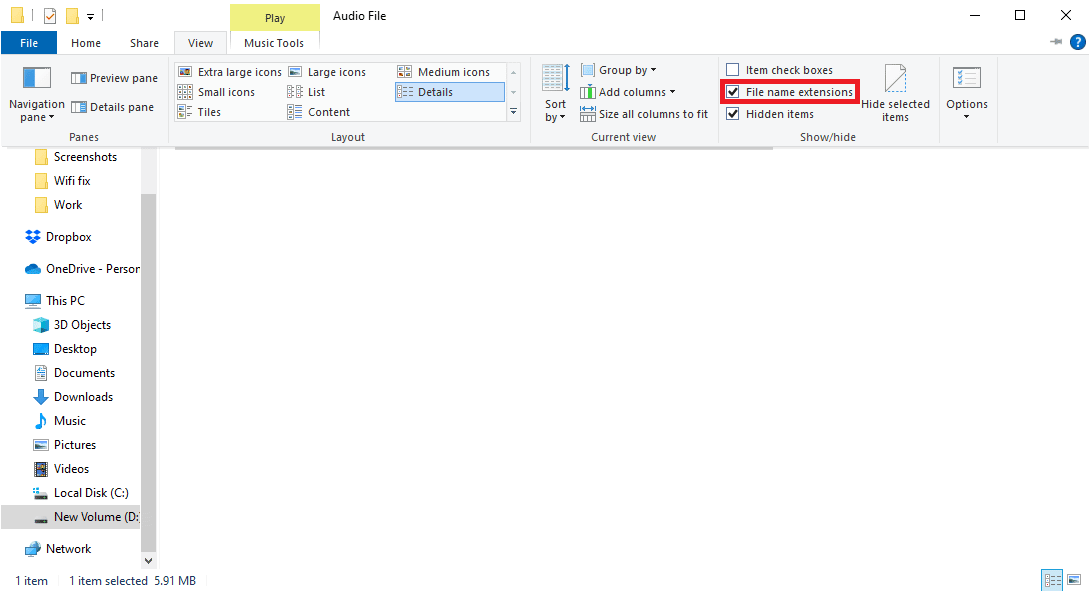
Task: Switch to Tiles layout
Action: (199, 112)
